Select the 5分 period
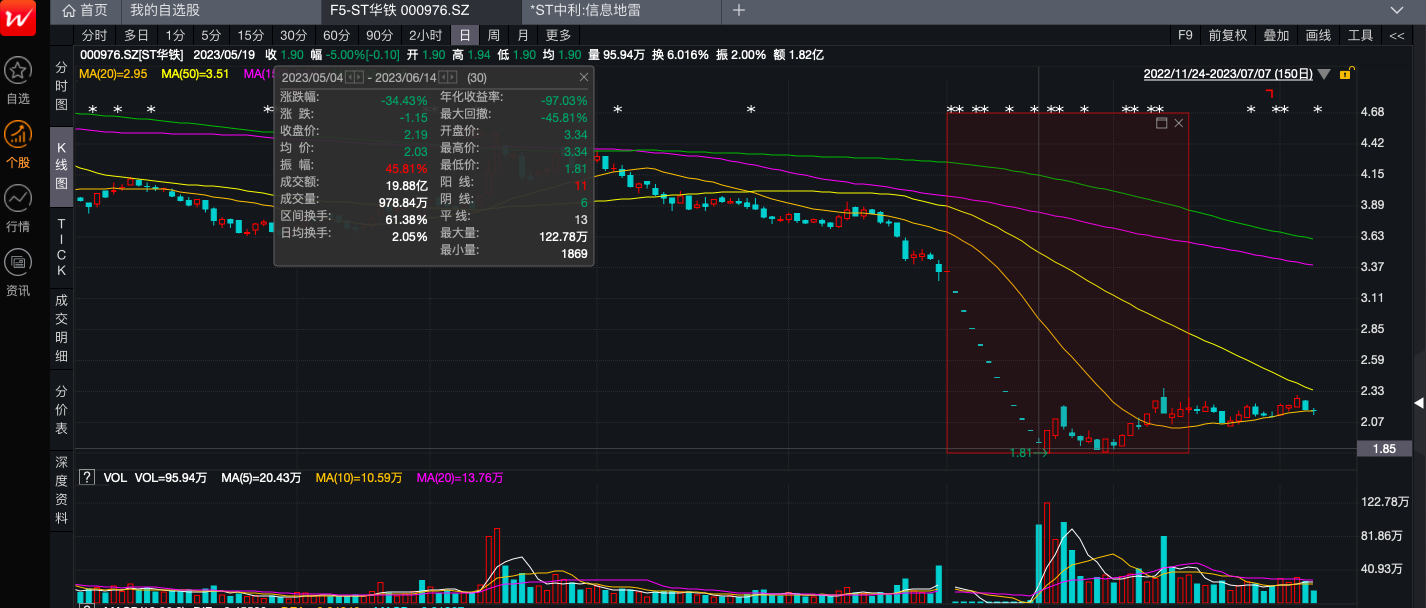Screen dimensions: 1426x608 (211, 35)
